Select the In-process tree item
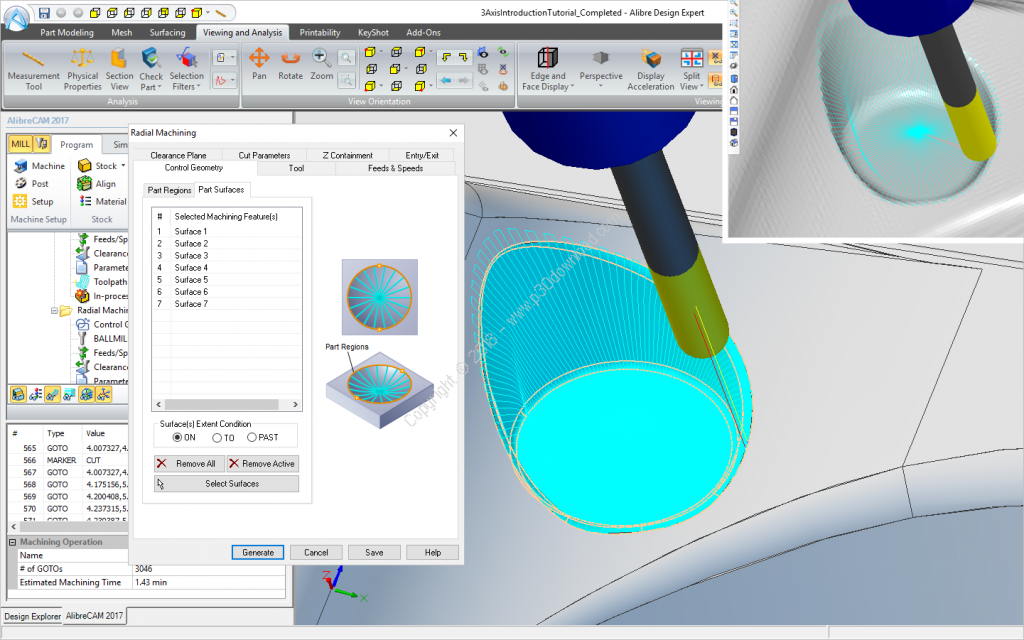 pos(110,296)
